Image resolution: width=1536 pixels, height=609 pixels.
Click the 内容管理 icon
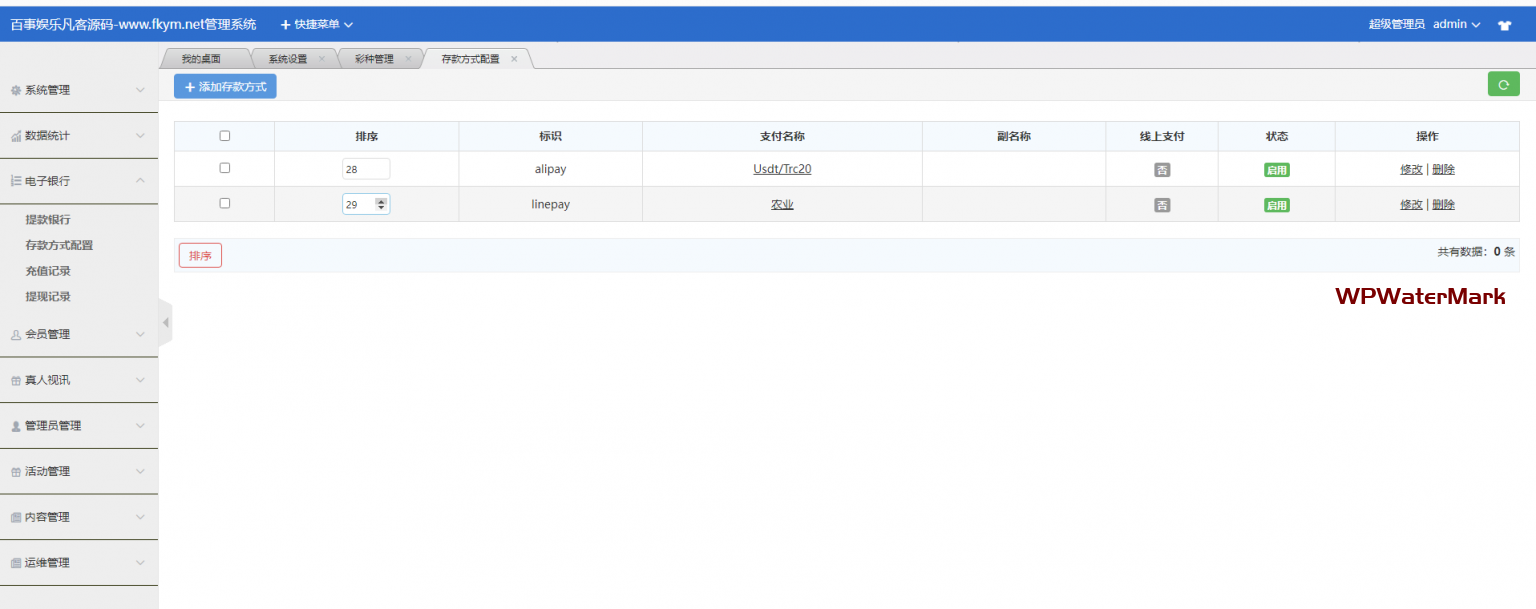(16, 518)
